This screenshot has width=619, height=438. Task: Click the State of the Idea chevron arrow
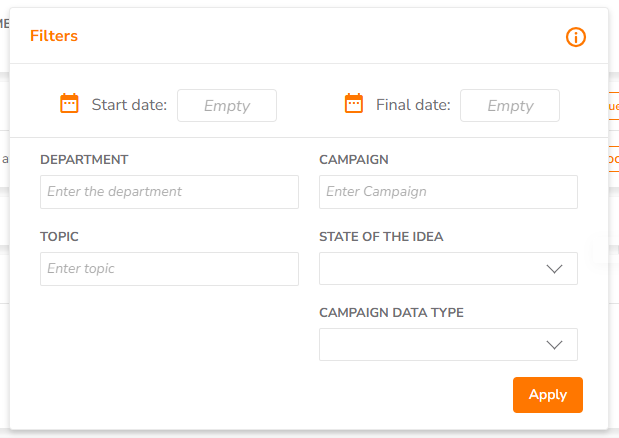pyautogui.click(x=554, y=269)
